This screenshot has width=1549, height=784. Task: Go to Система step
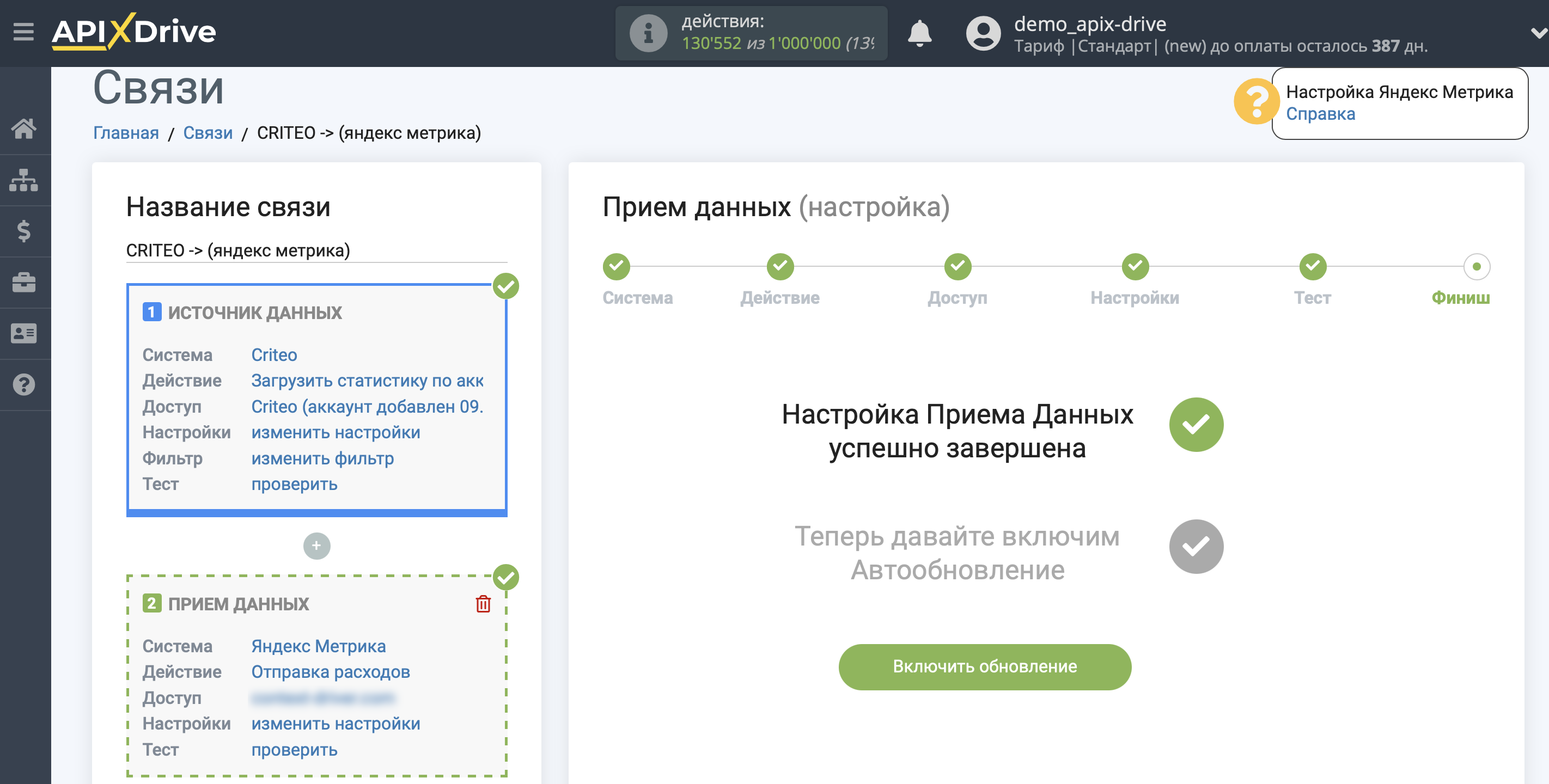coord(617,267)
